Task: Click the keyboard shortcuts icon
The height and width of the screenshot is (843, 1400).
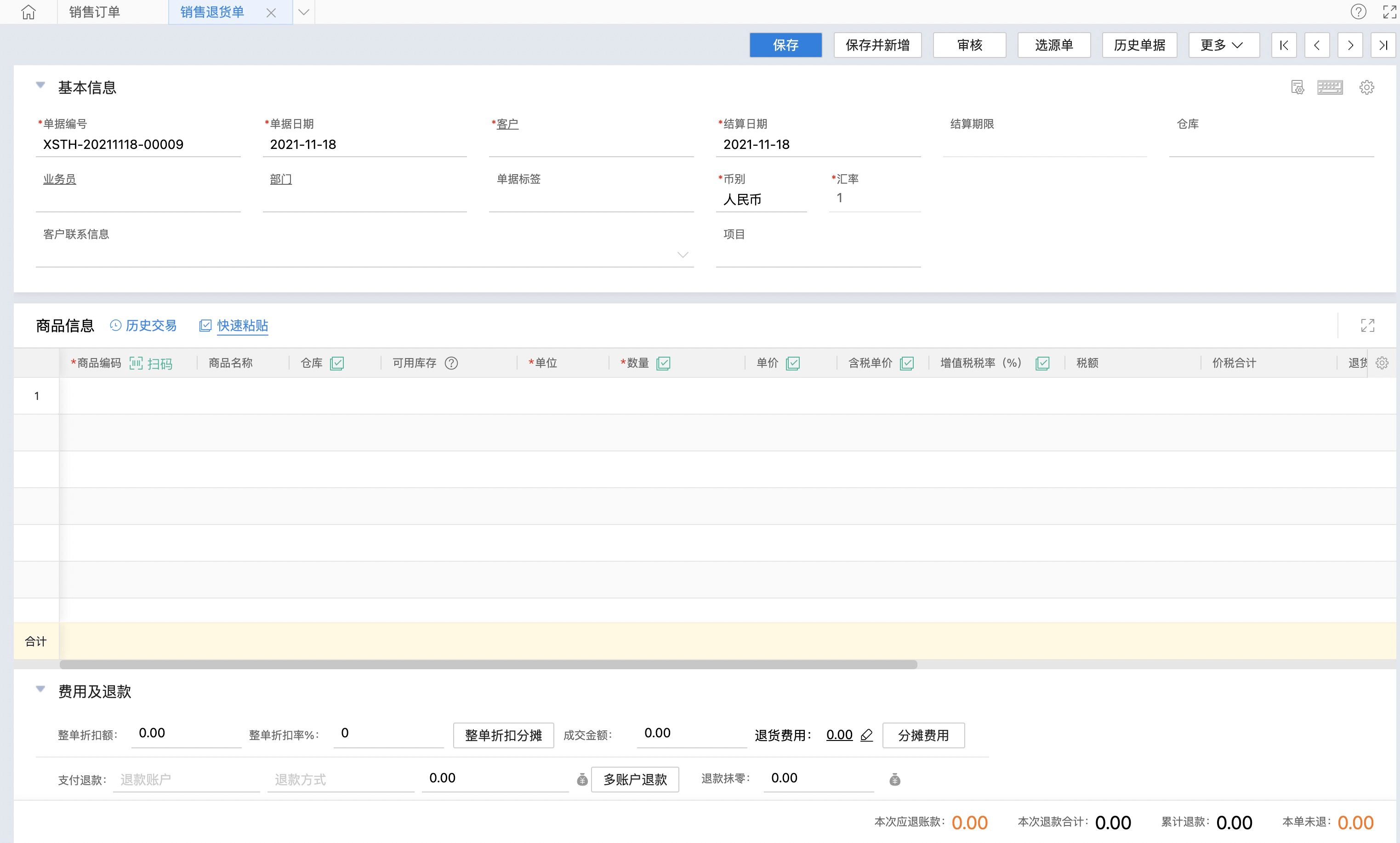Action: 1330,87
